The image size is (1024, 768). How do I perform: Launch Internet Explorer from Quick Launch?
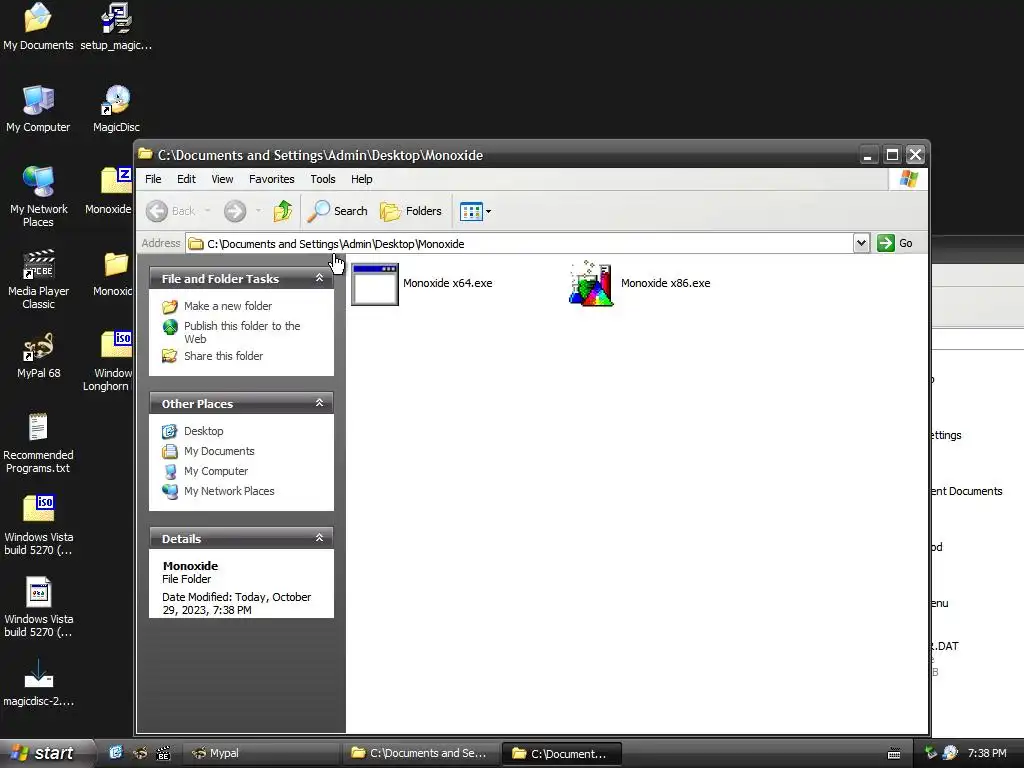116,753
